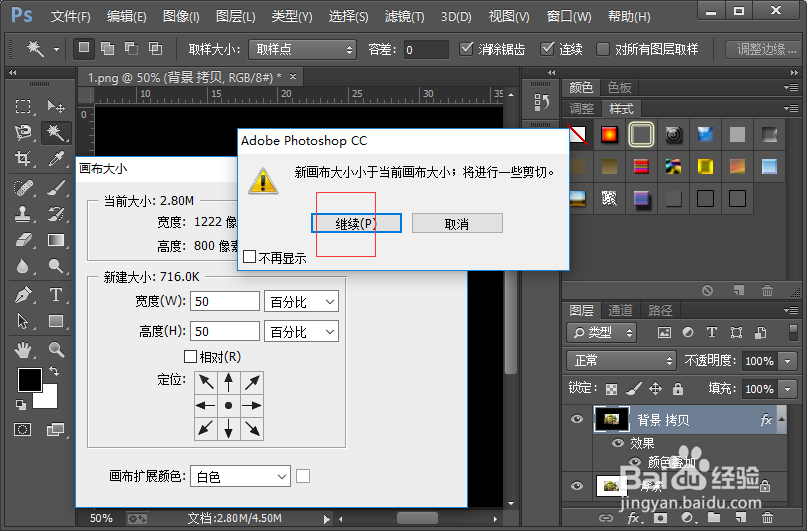
Task: Click New Selection mode in options bar
Action: tap(83, 49)
